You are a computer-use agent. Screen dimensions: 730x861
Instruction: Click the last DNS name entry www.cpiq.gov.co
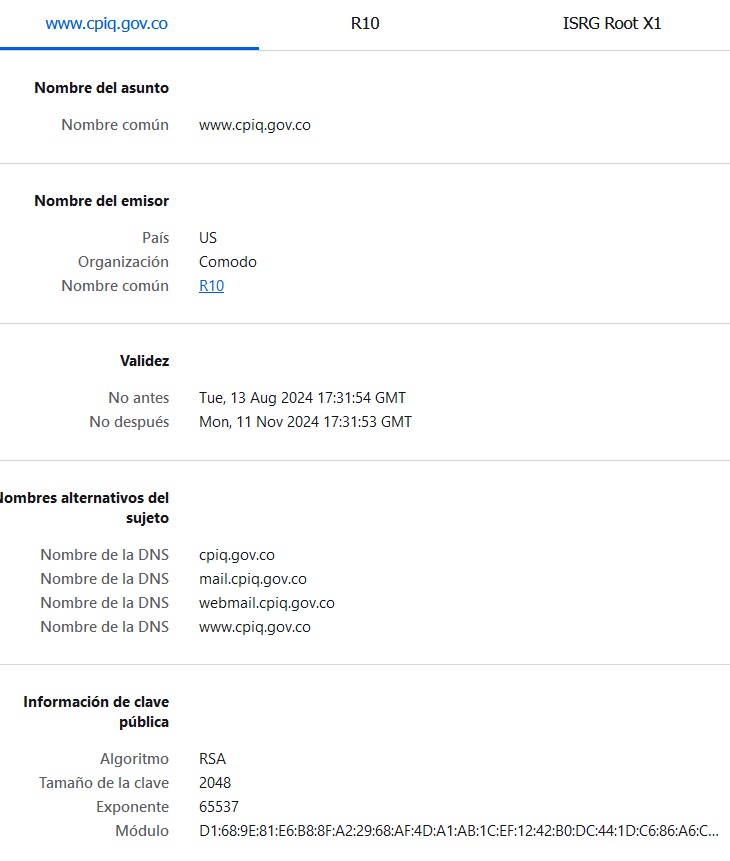[255, 627]
